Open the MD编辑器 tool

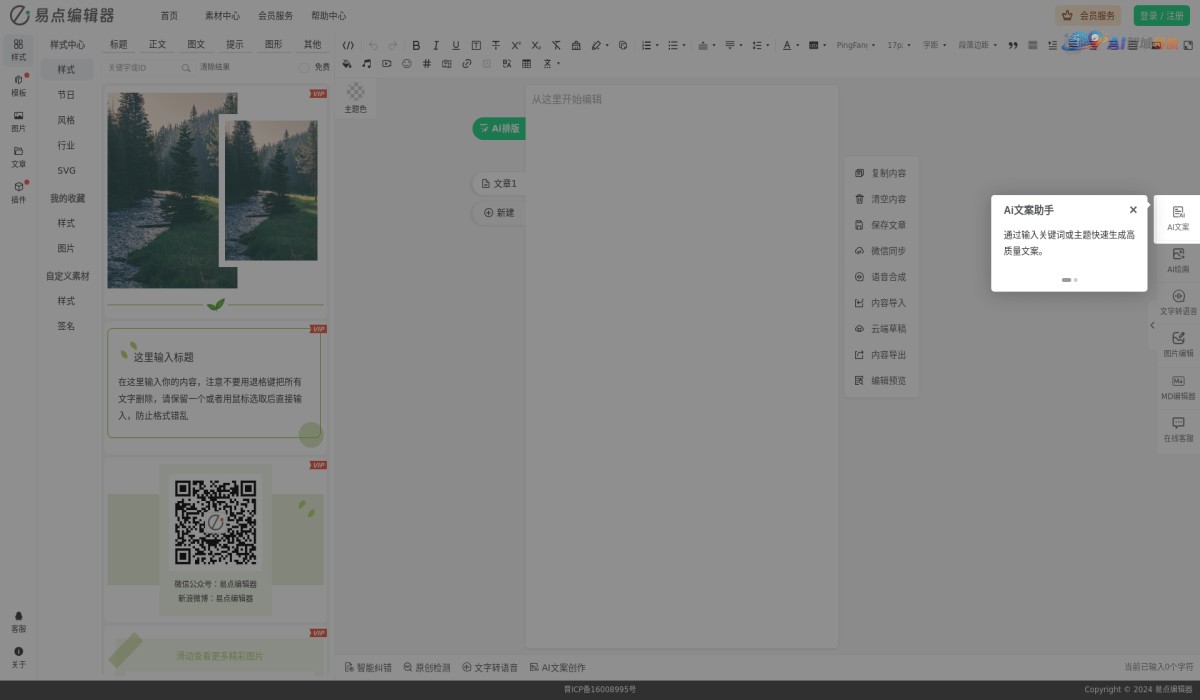pos(1178,387)
